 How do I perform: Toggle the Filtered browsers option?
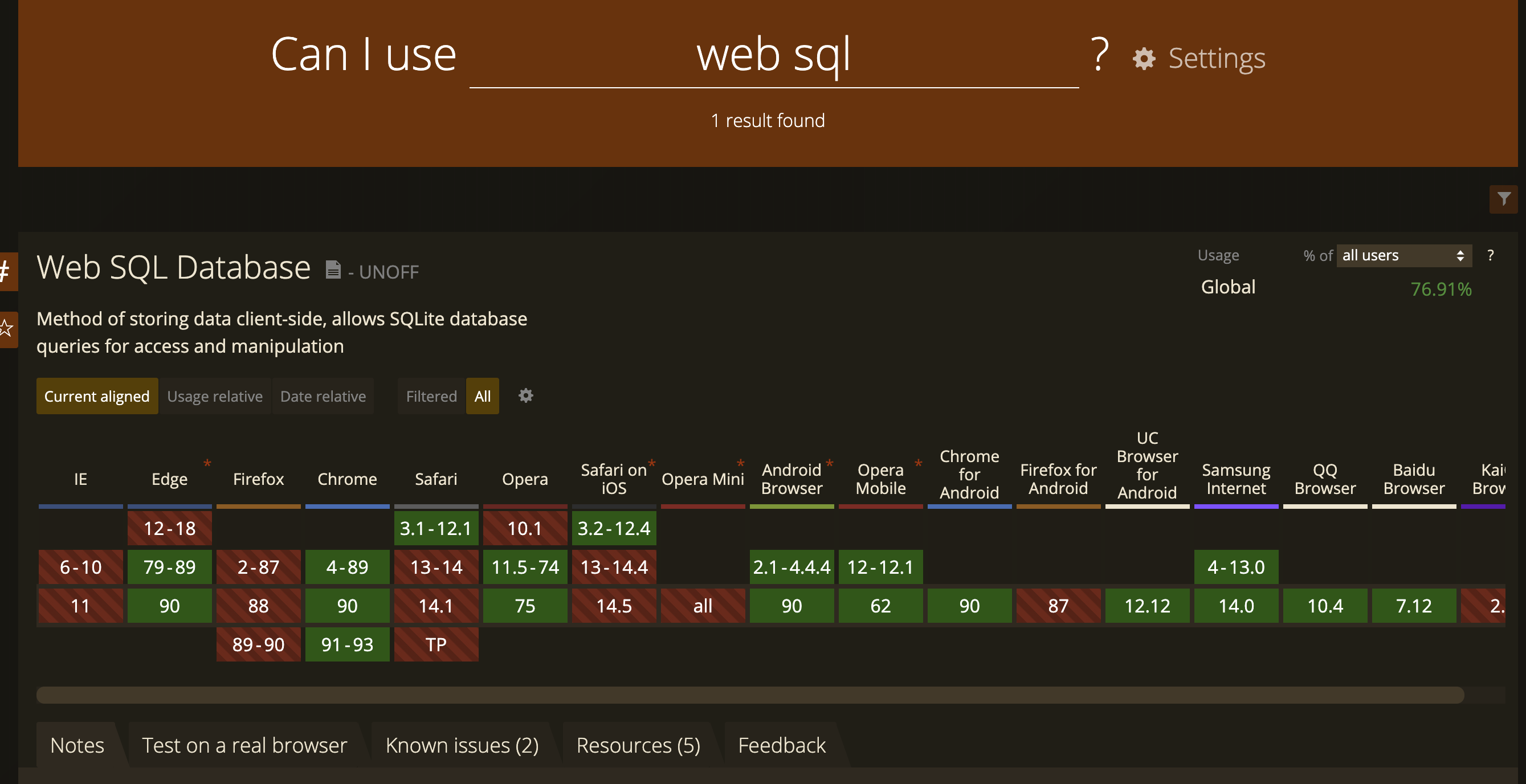click(x=431, y=396)
